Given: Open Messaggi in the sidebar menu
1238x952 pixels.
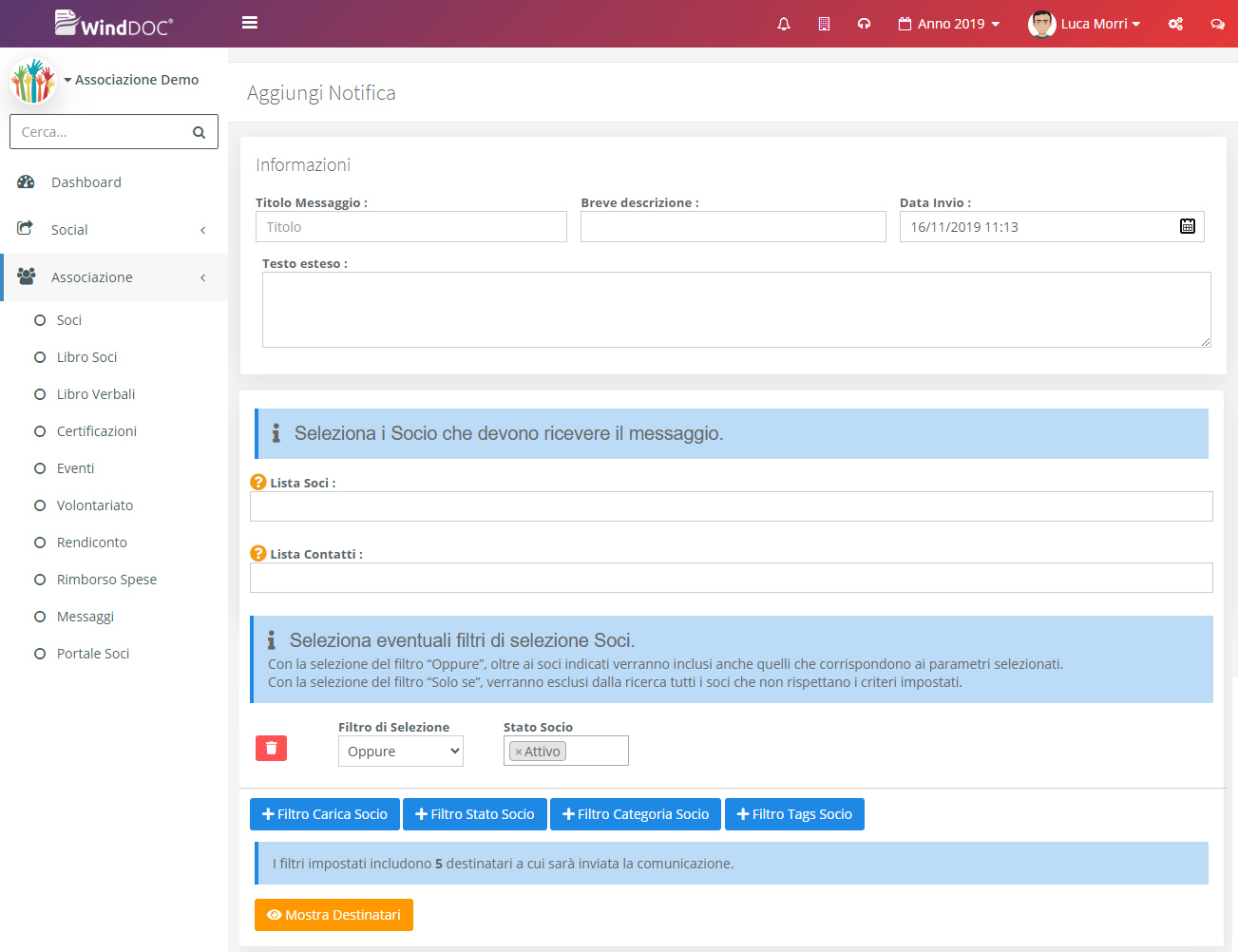Looking at the screenshot, I should [85, 617].
